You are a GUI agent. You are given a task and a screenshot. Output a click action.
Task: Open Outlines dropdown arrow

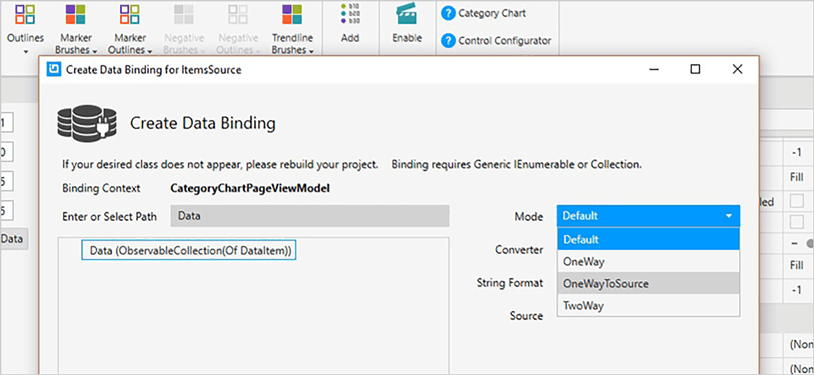click(25, 51)
